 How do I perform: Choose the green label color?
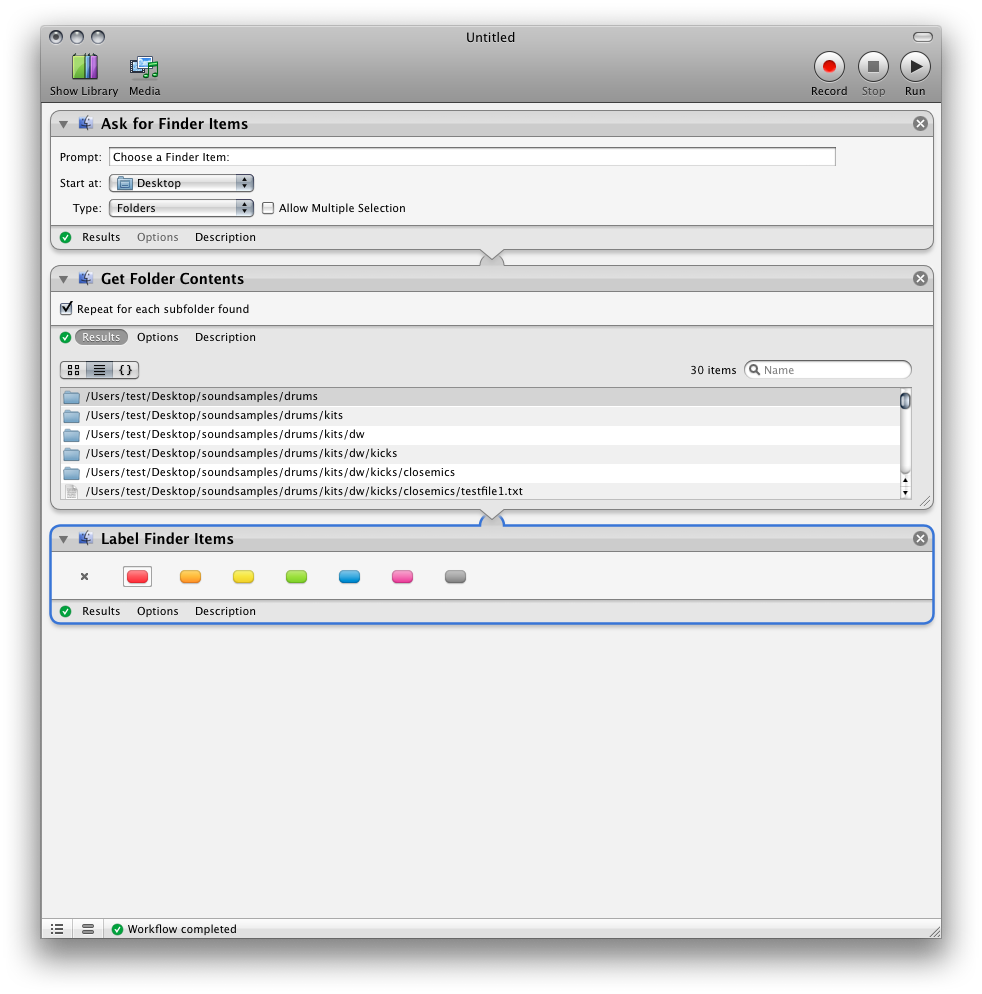point(296,576)
